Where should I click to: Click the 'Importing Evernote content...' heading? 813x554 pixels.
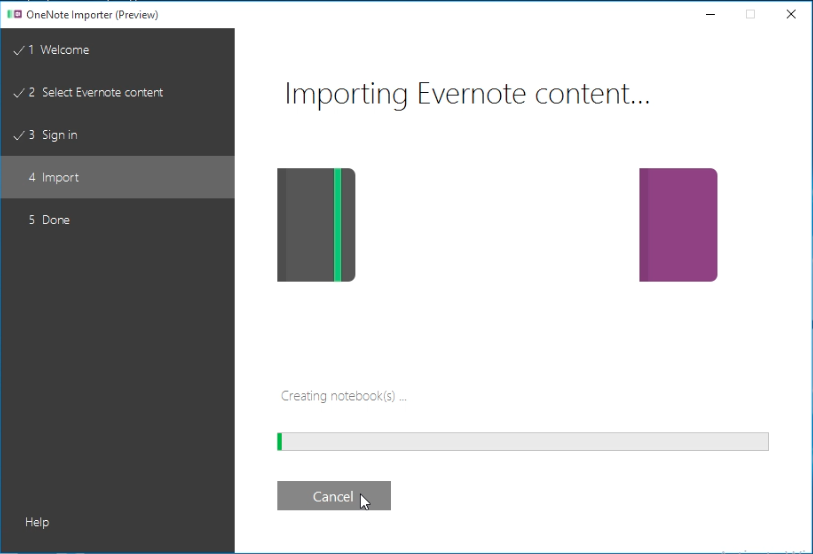[467, 94]
